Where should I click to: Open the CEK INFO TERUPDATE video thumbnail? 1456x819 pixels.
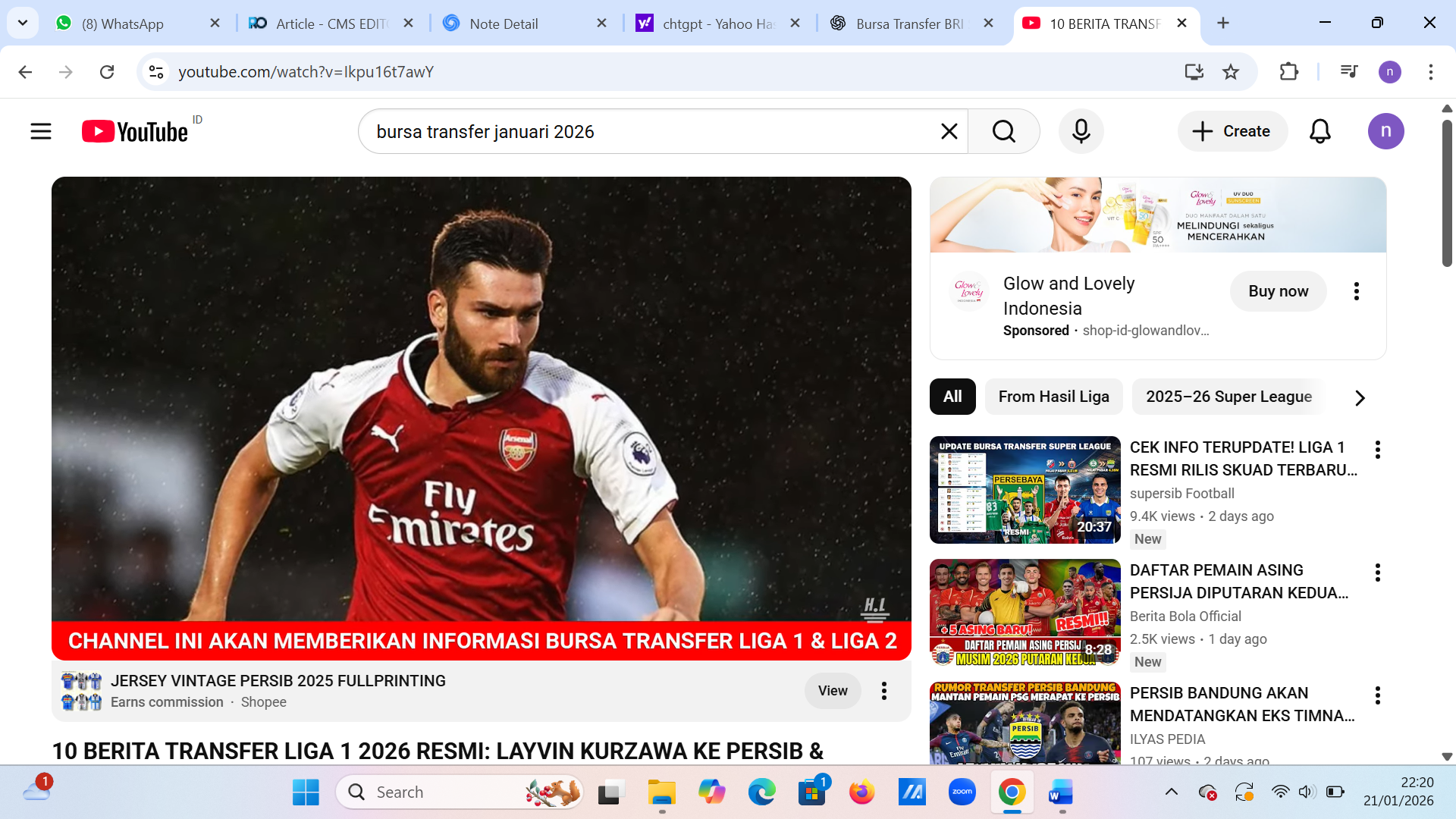1025,490
